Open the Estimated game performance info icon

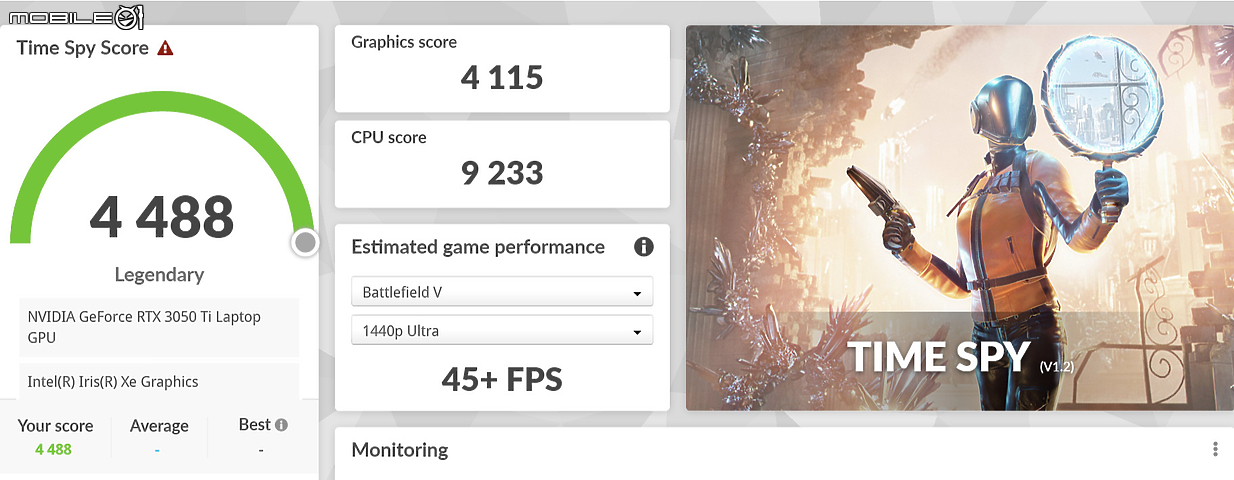[x=644, y=247]
